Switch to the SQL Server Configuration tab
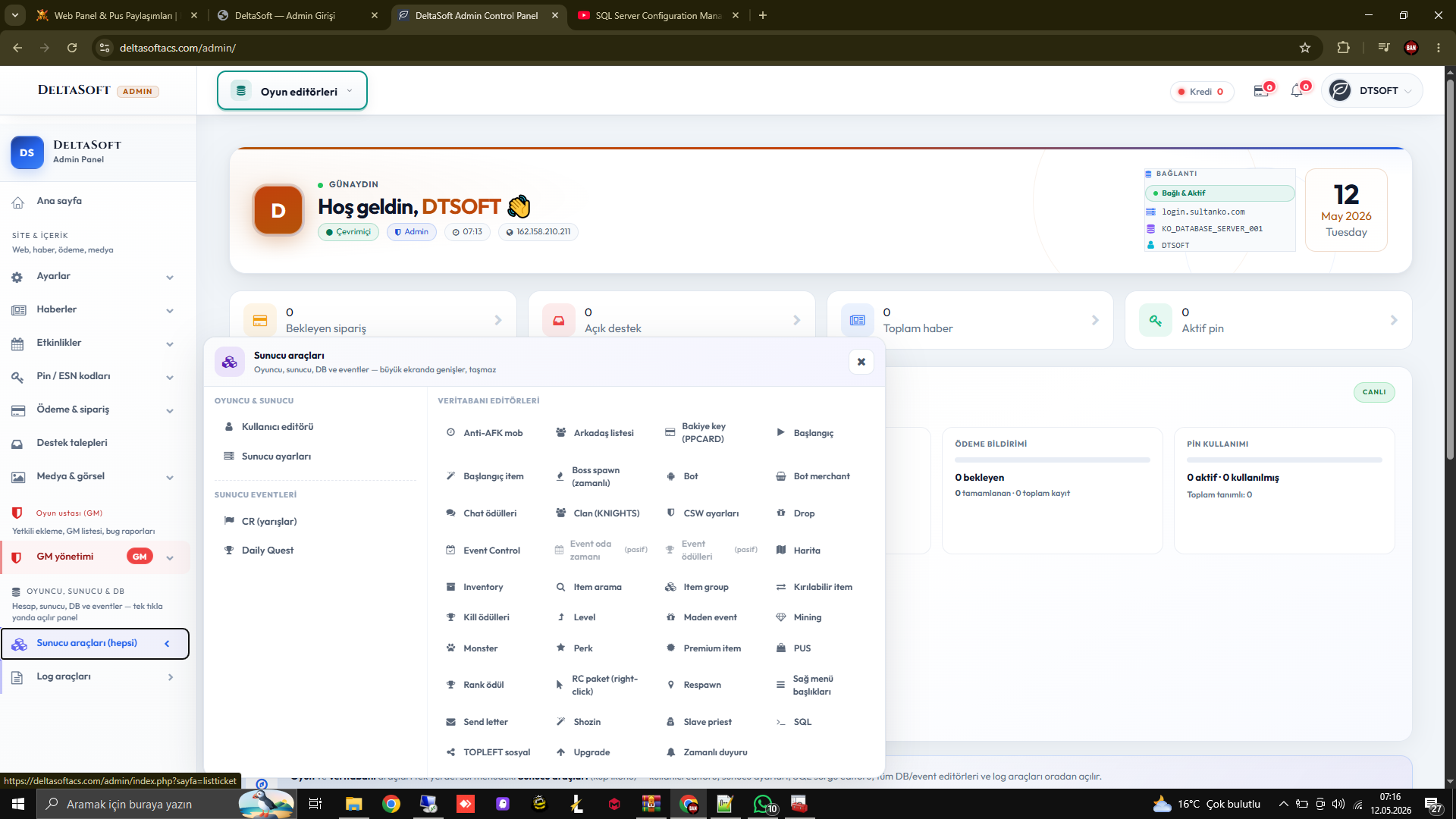Image resolution: width=1456 pixels, height=819 pixels. pyautogui.click(x=658, y=15)
